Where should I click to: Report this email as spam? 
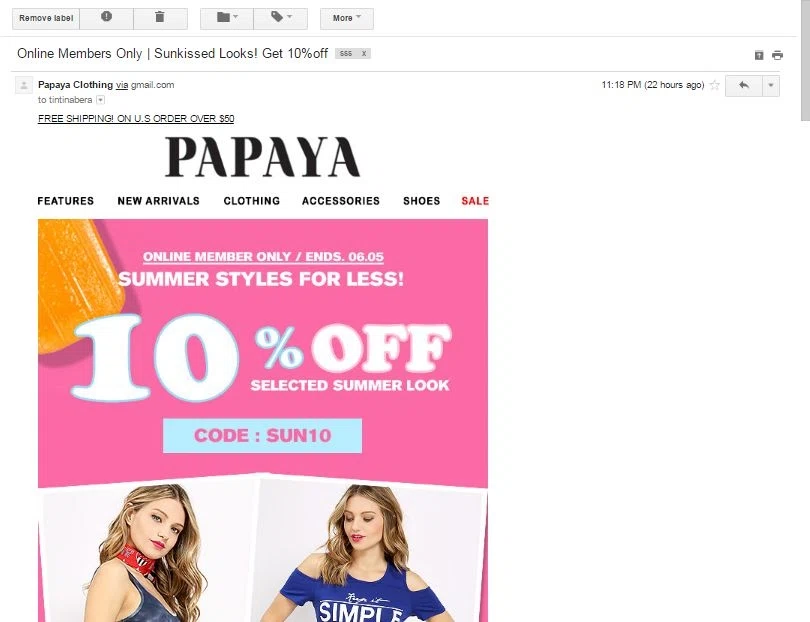click(x=106, y=19)
